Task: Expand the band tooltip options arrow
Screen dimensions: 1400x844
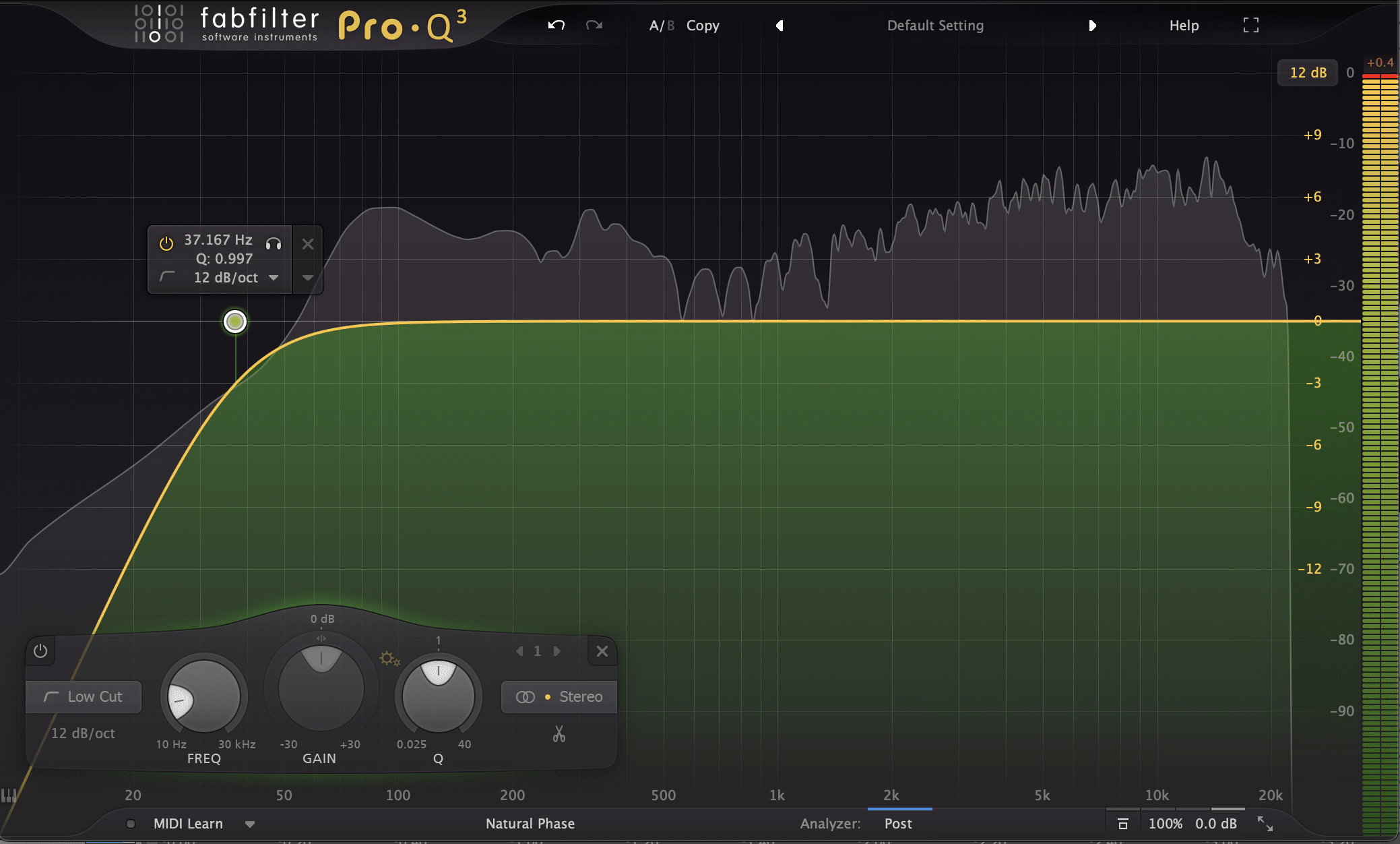Action: tap(308, 278)
